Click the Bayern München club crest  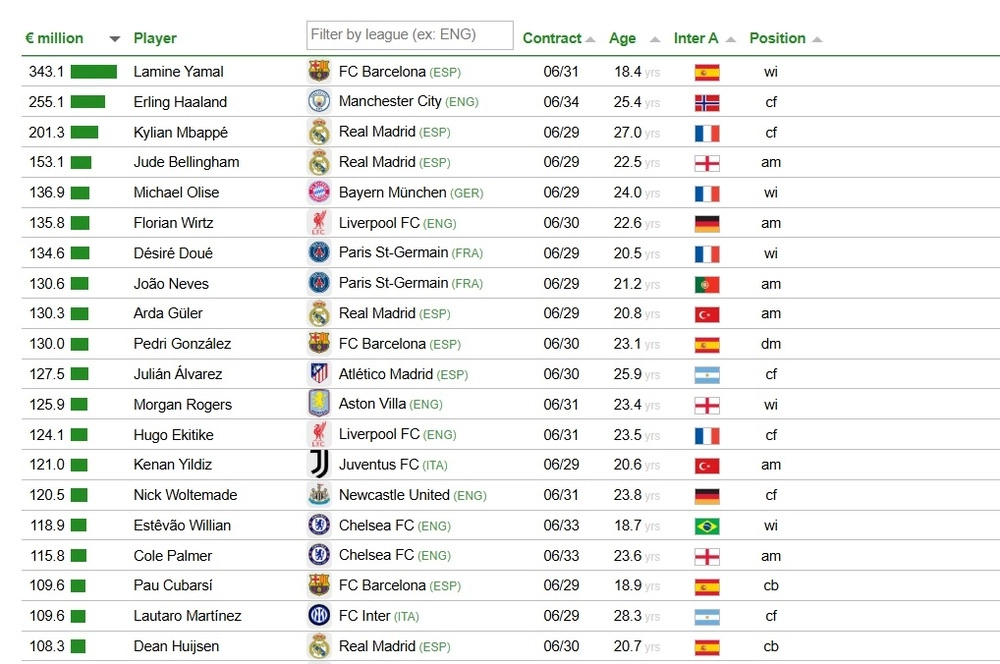(x=319, y=192)
